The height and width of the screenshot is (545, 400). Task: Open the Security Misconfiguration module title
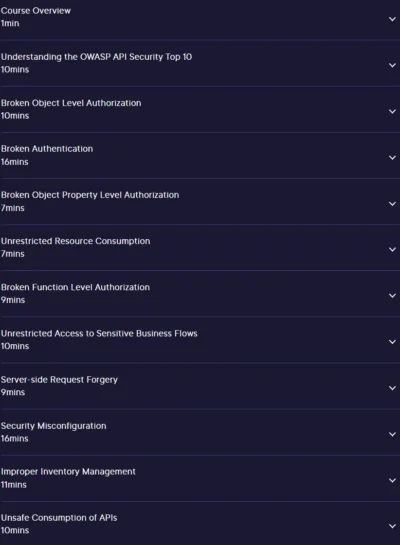pos(54,426)
